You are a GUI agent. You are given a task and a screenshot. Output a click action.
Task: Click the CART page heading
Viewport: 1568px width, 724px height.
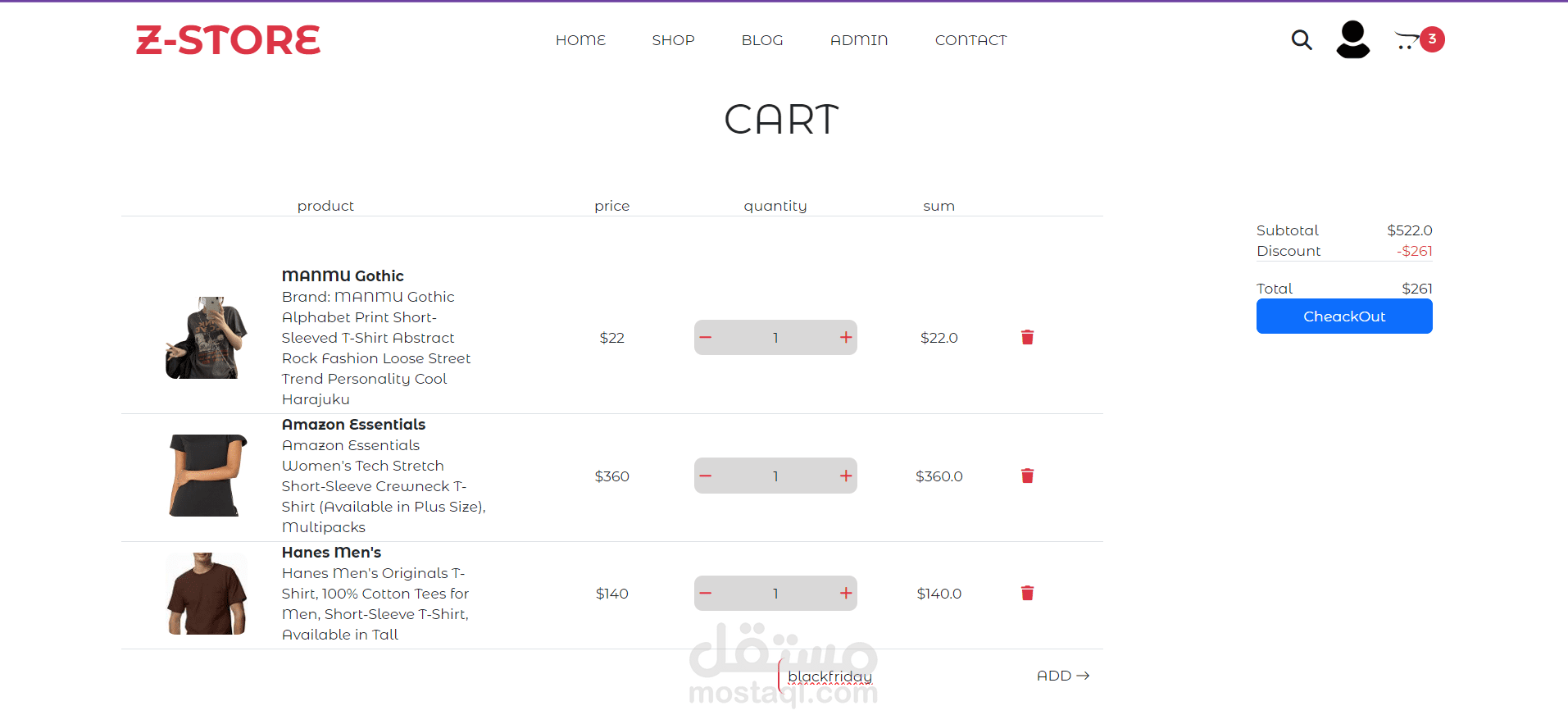[x=782, y=120]
